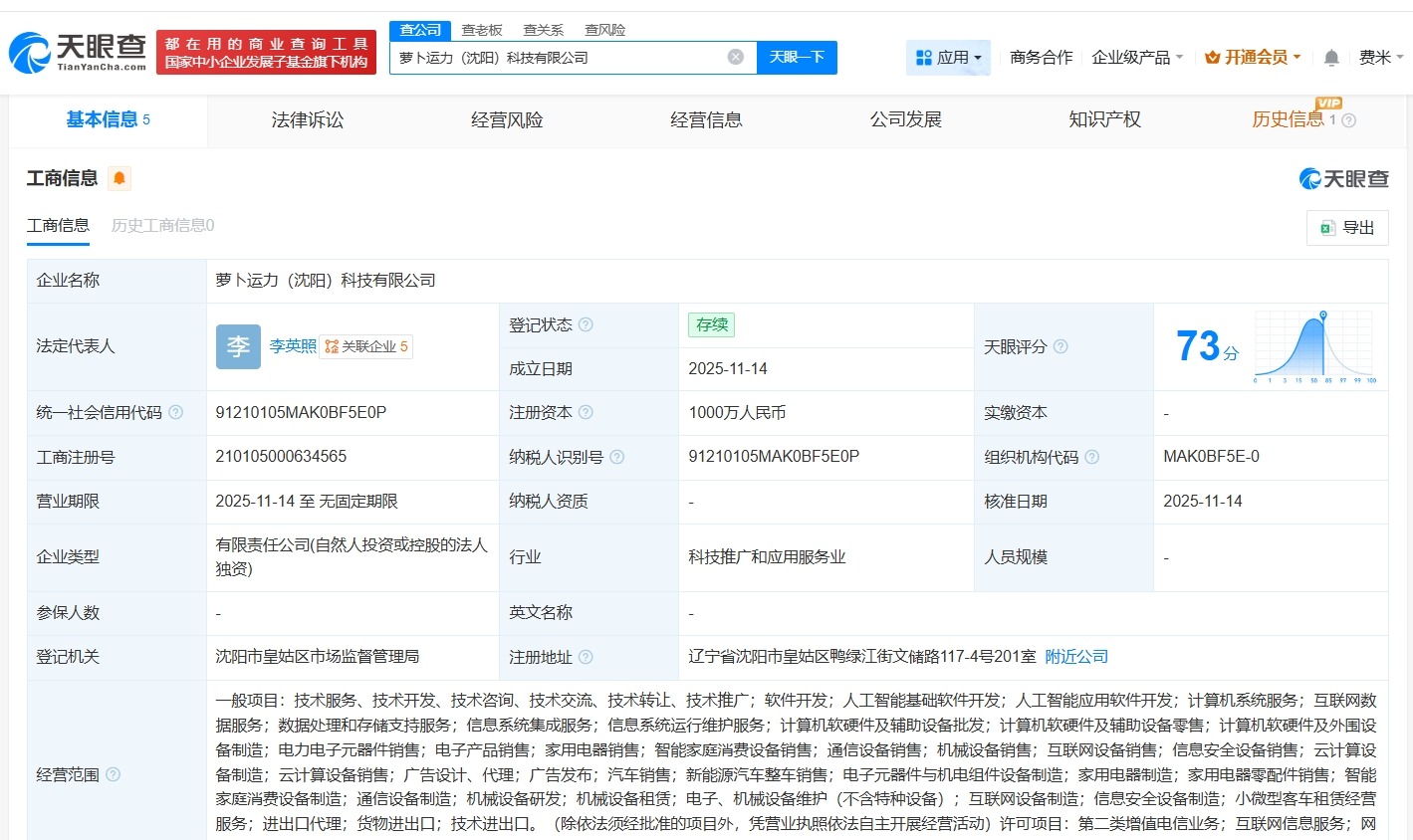Screen dimensions: 1413x840
Task: Click the 附近公司 link beside the address
Action: click(x=1077, y=656)
